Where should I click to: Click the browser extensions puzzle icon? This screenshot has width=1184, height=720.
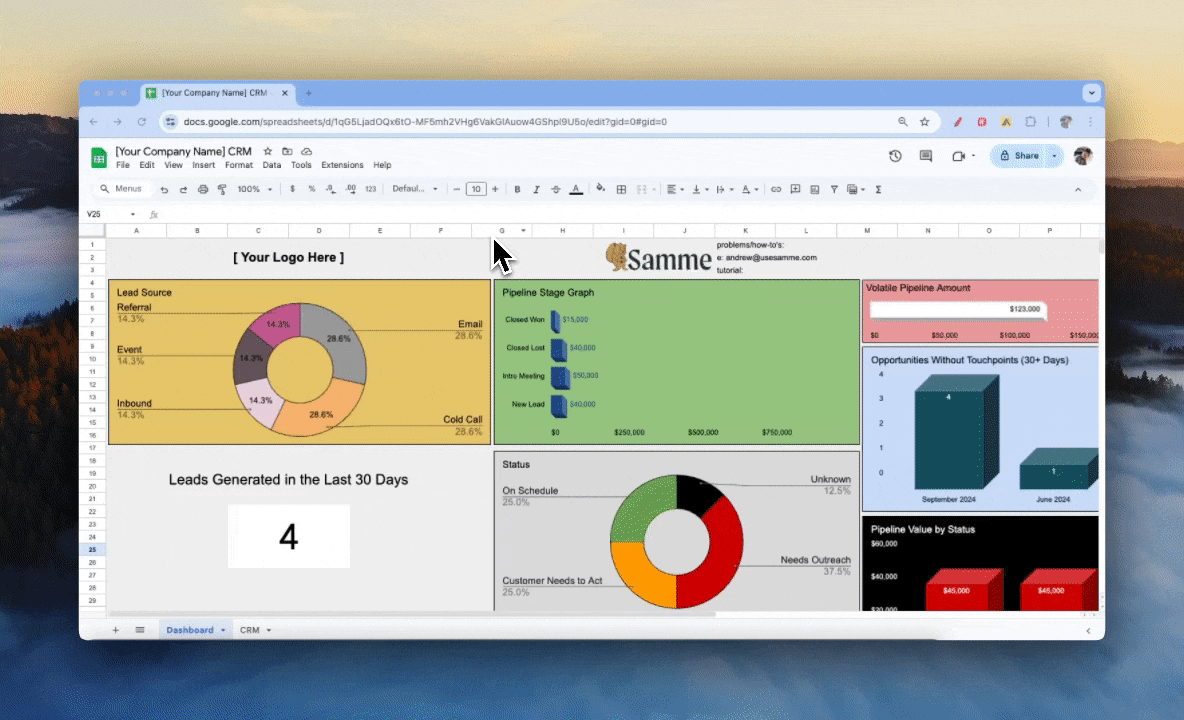(x=1031, y=122)
